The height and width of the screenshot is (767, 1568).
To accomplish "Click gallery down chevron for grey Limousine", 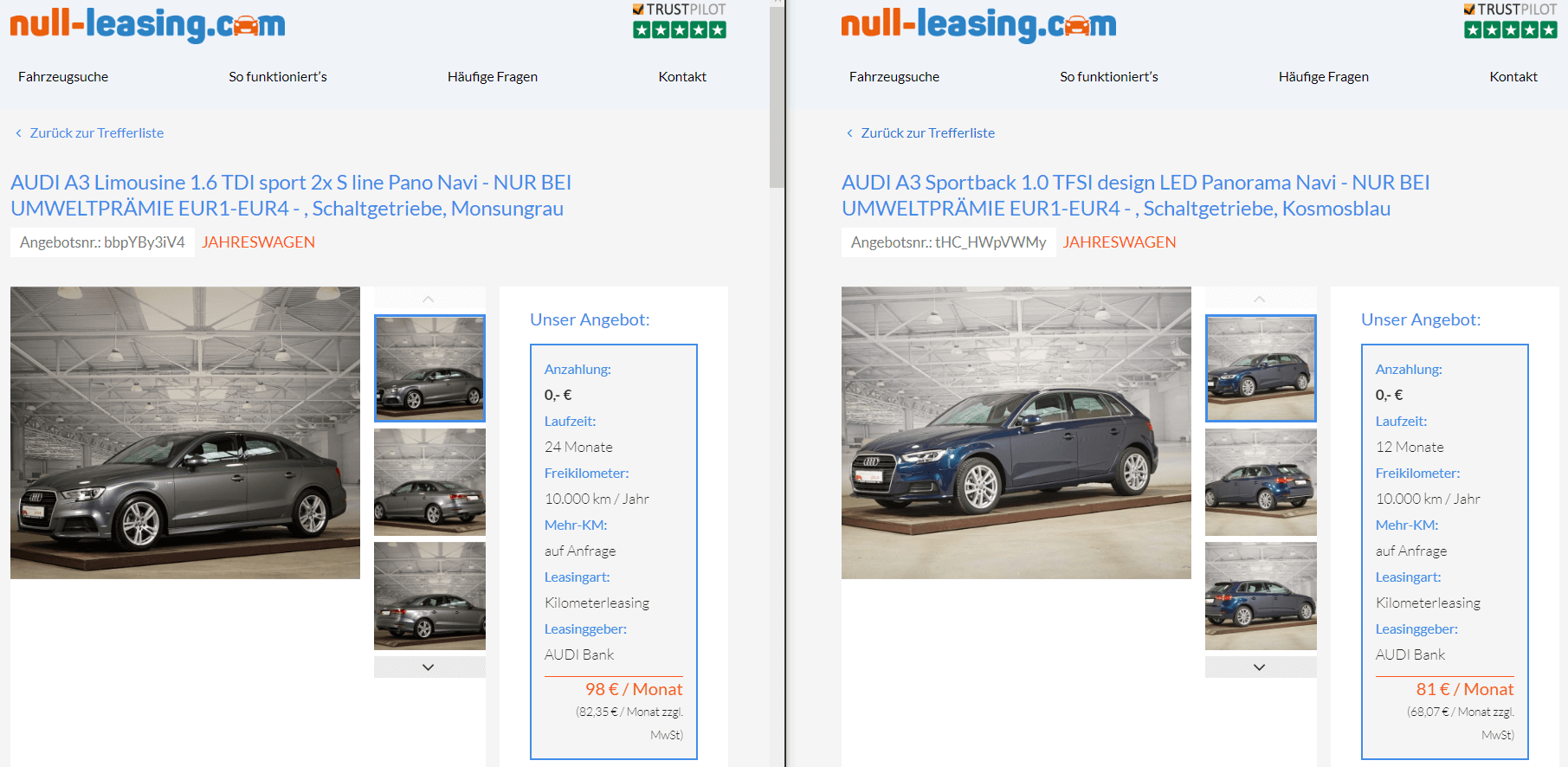I will tap(429, 667).
